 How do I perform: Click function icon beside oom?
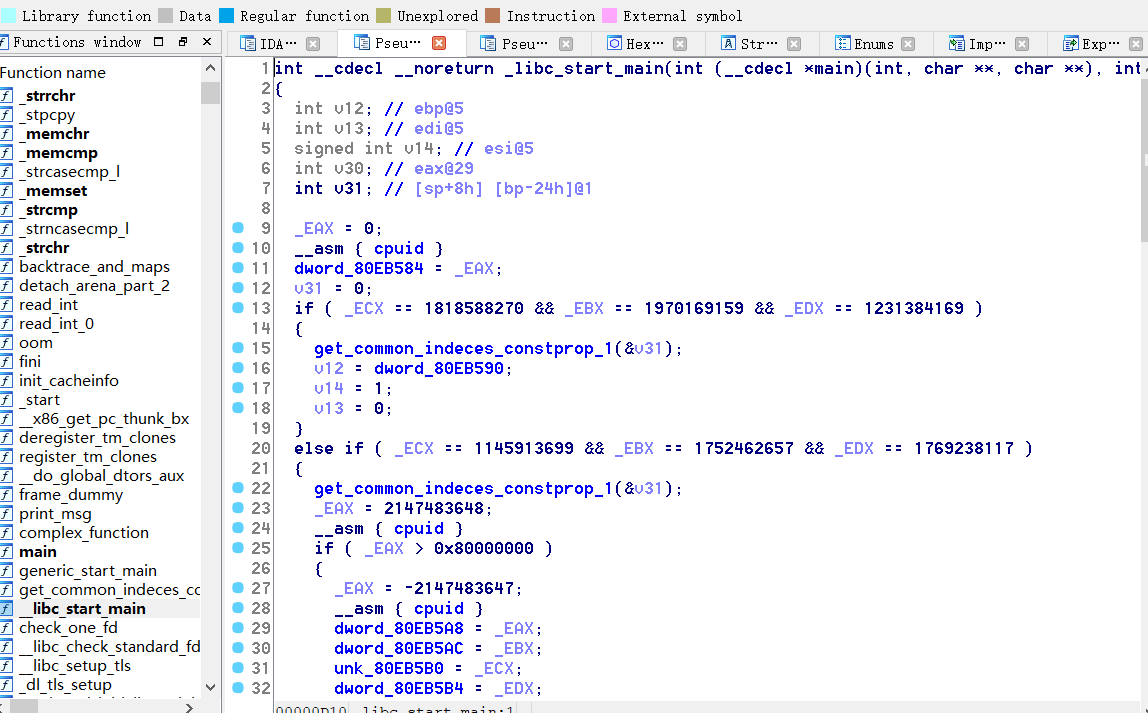7,343
